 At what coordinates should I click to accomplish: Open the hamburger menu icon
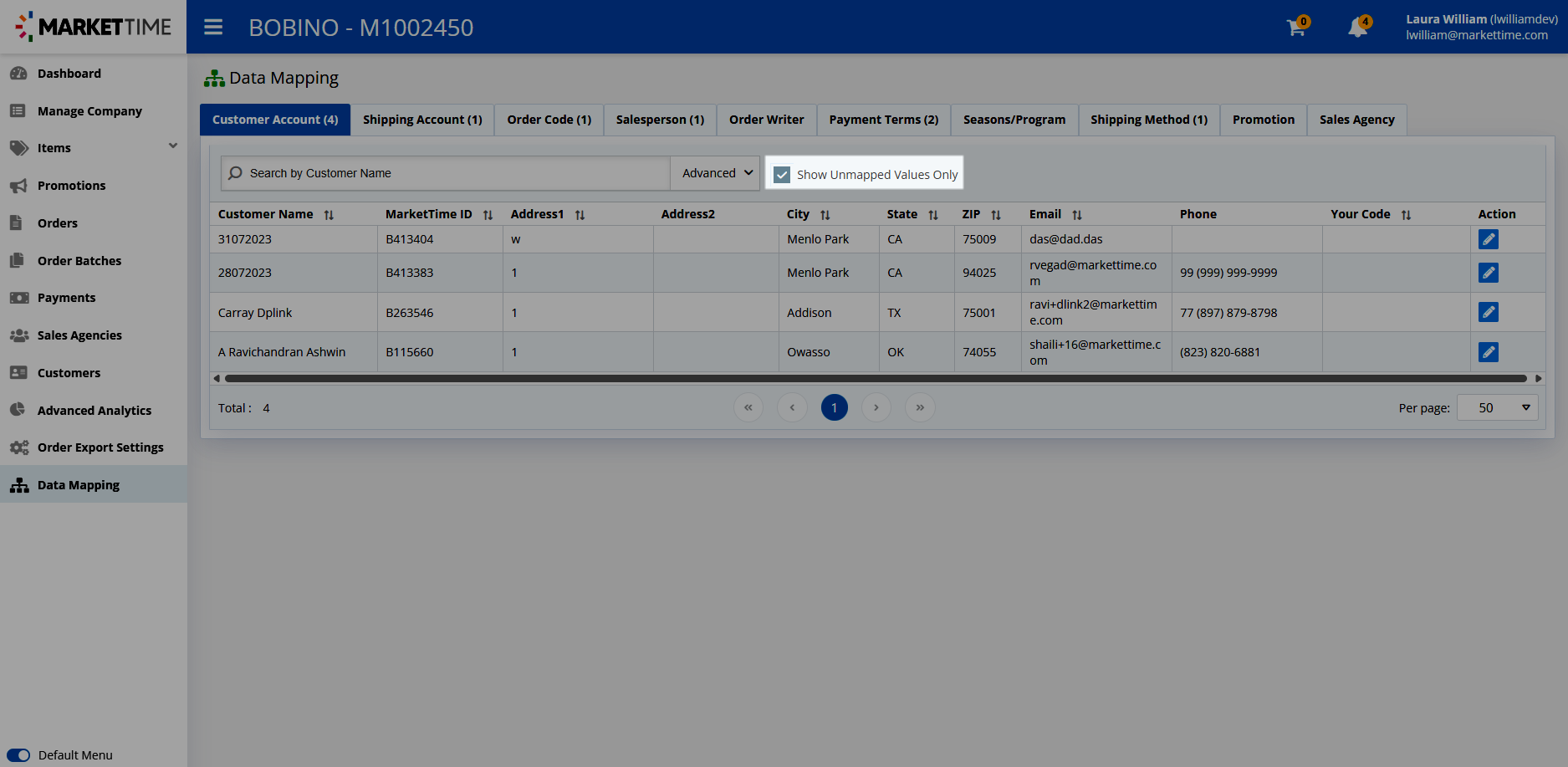(213, 28)
